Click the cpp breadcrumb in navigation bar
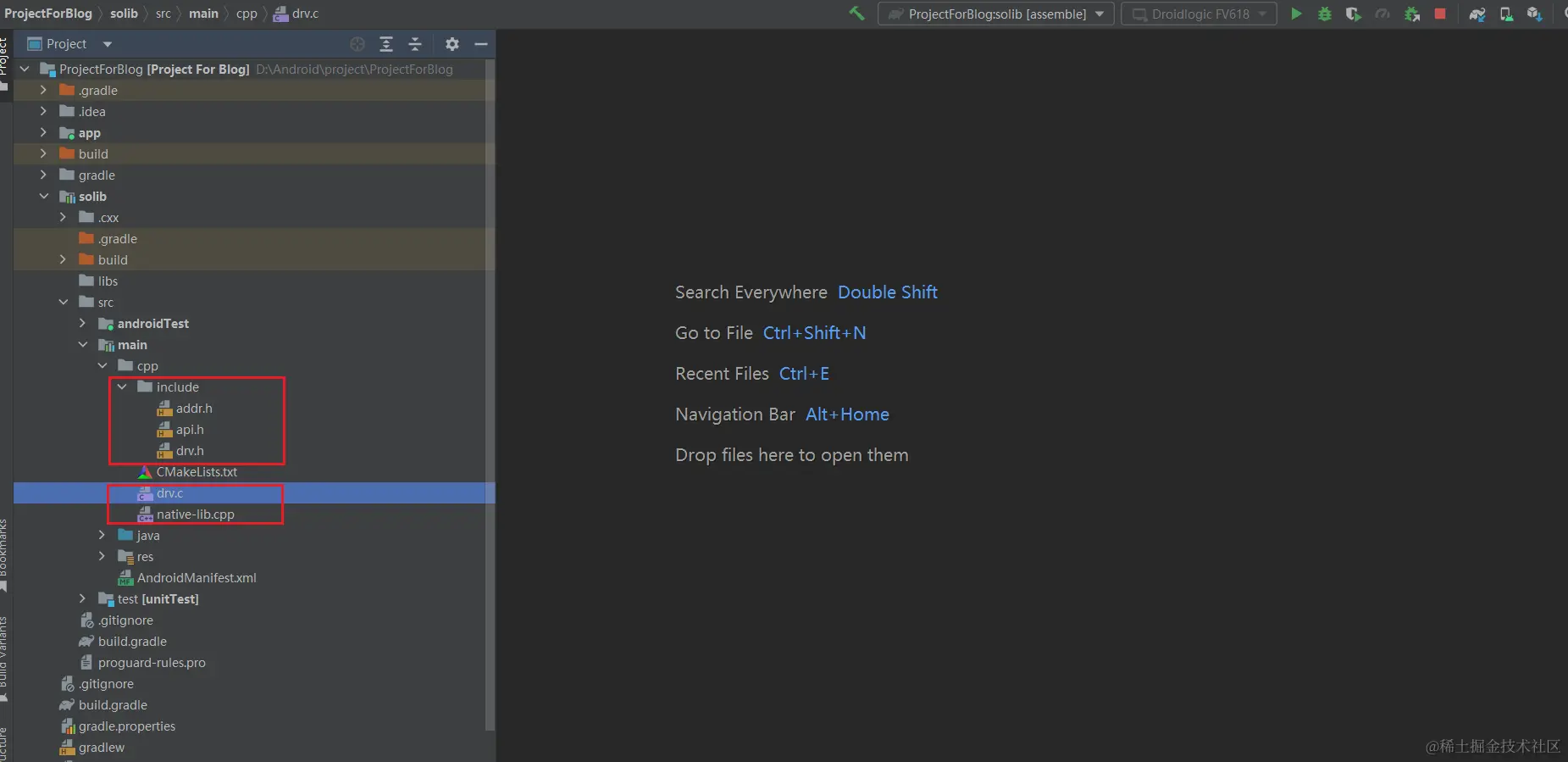1568x762 pixels. [x=247, y=14]
